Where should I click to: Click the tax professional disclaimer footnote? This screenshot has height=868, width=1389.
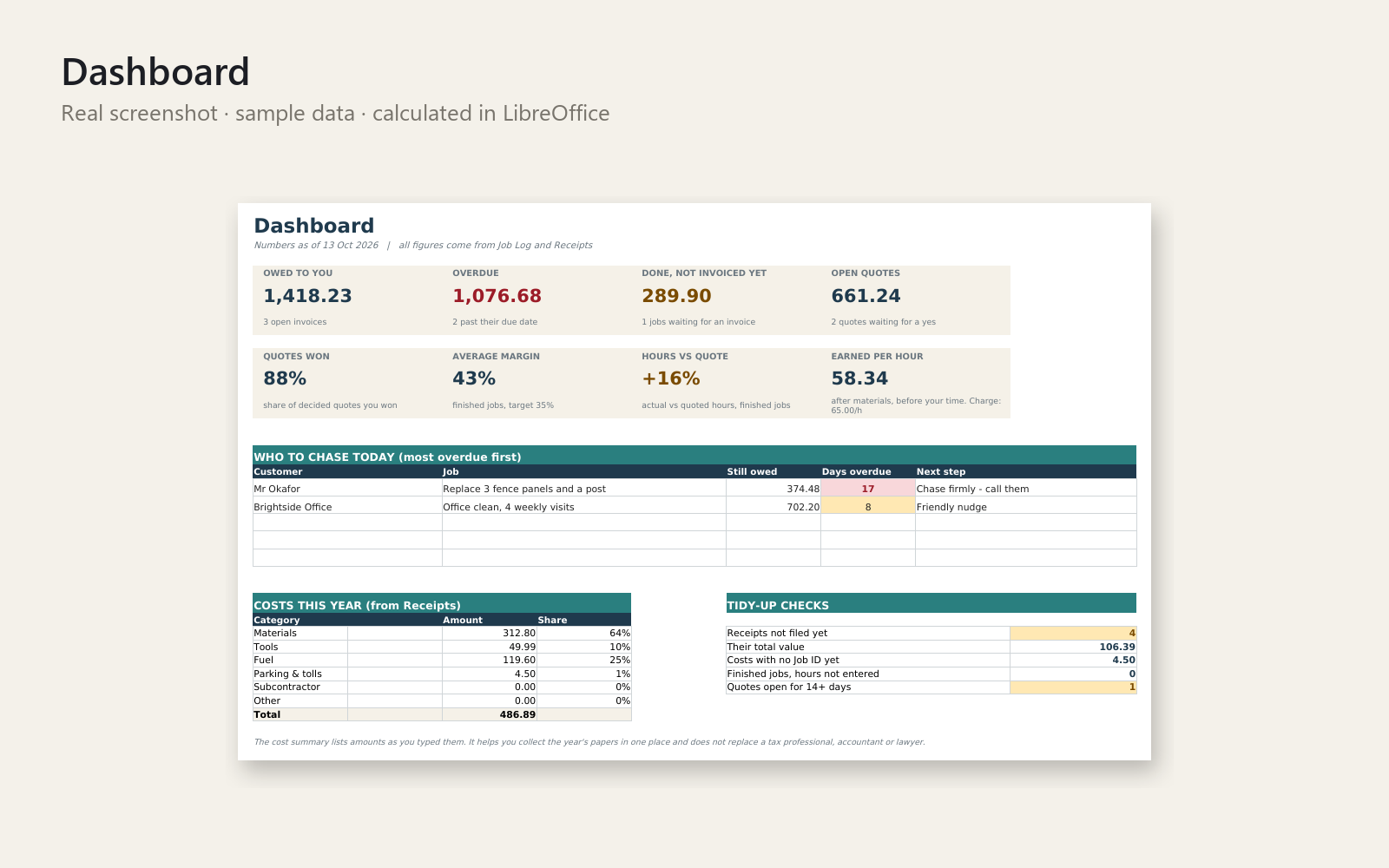[x=589, y=742]
